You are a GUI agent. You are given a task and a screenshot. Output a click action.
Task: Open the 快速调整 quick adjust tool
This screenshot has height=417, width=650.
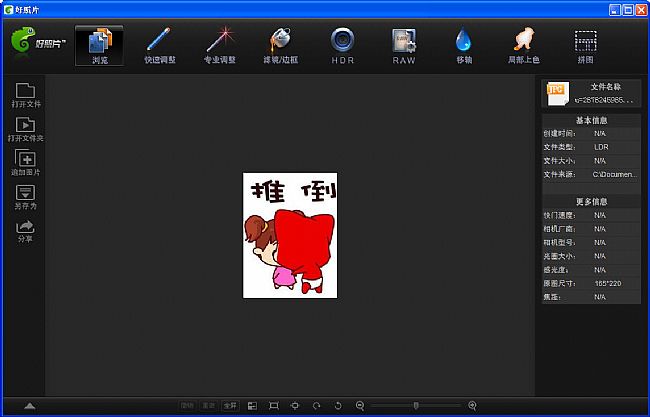tap(159, 44)
